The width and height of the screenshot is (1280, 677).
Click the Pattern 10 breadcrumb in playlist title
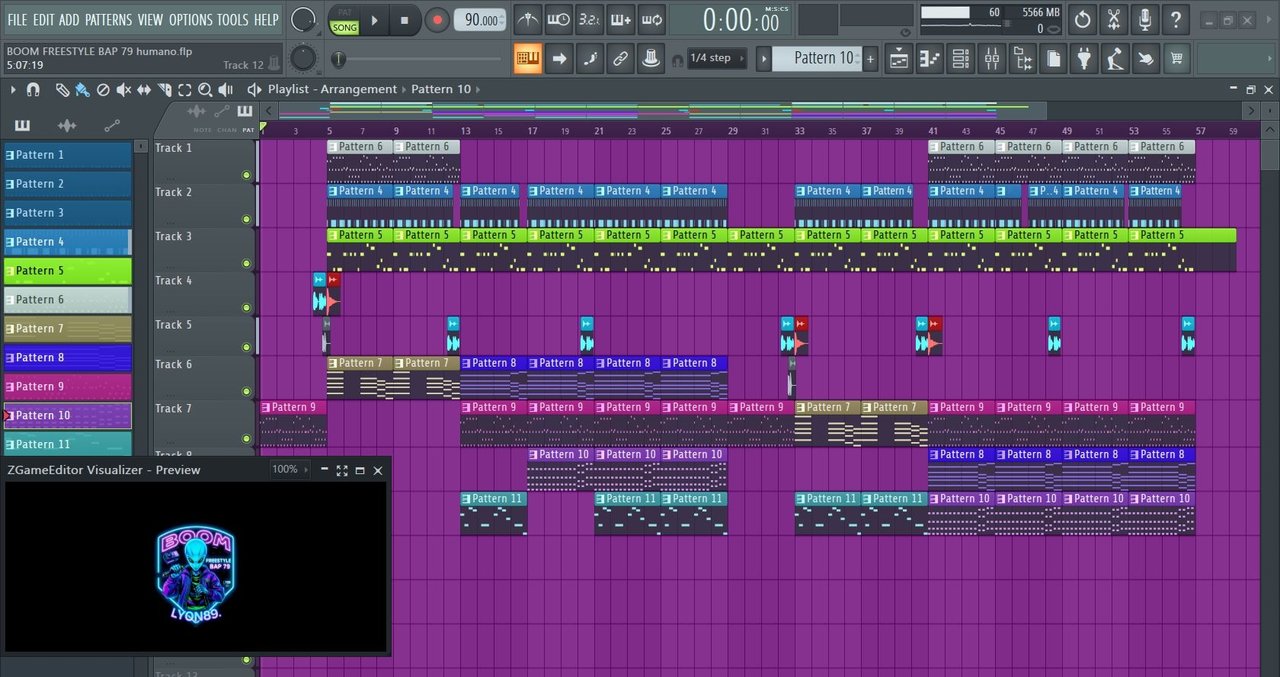tap(440, 89)
